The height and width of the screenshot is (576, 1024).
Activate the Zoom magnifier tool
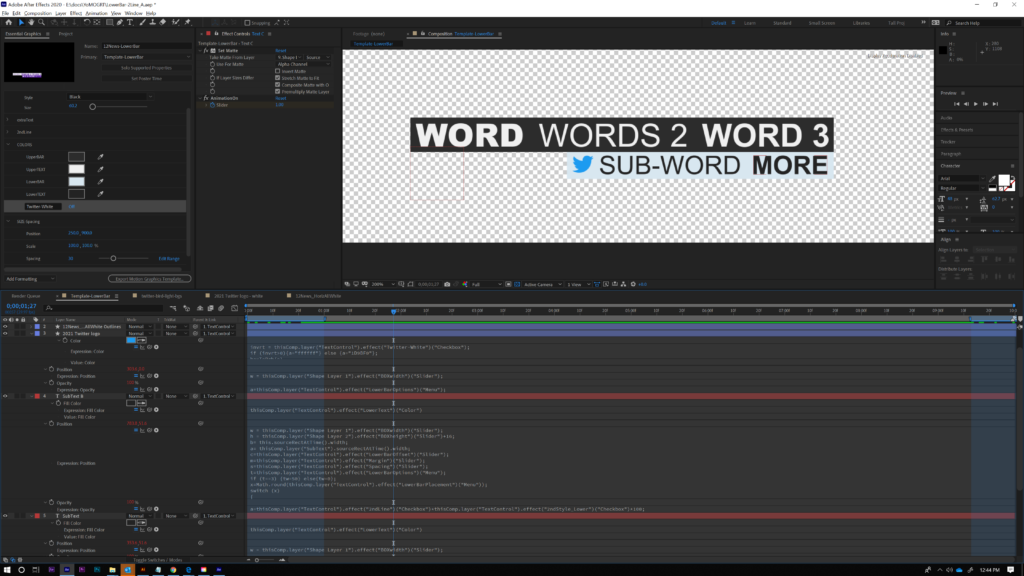click(41, 22)
